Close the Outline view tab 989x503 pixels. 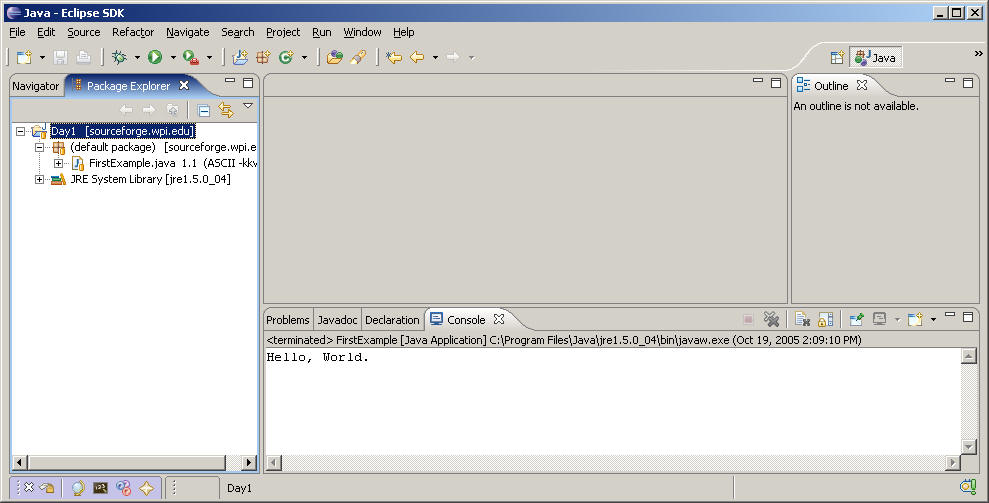click(862, 85)
